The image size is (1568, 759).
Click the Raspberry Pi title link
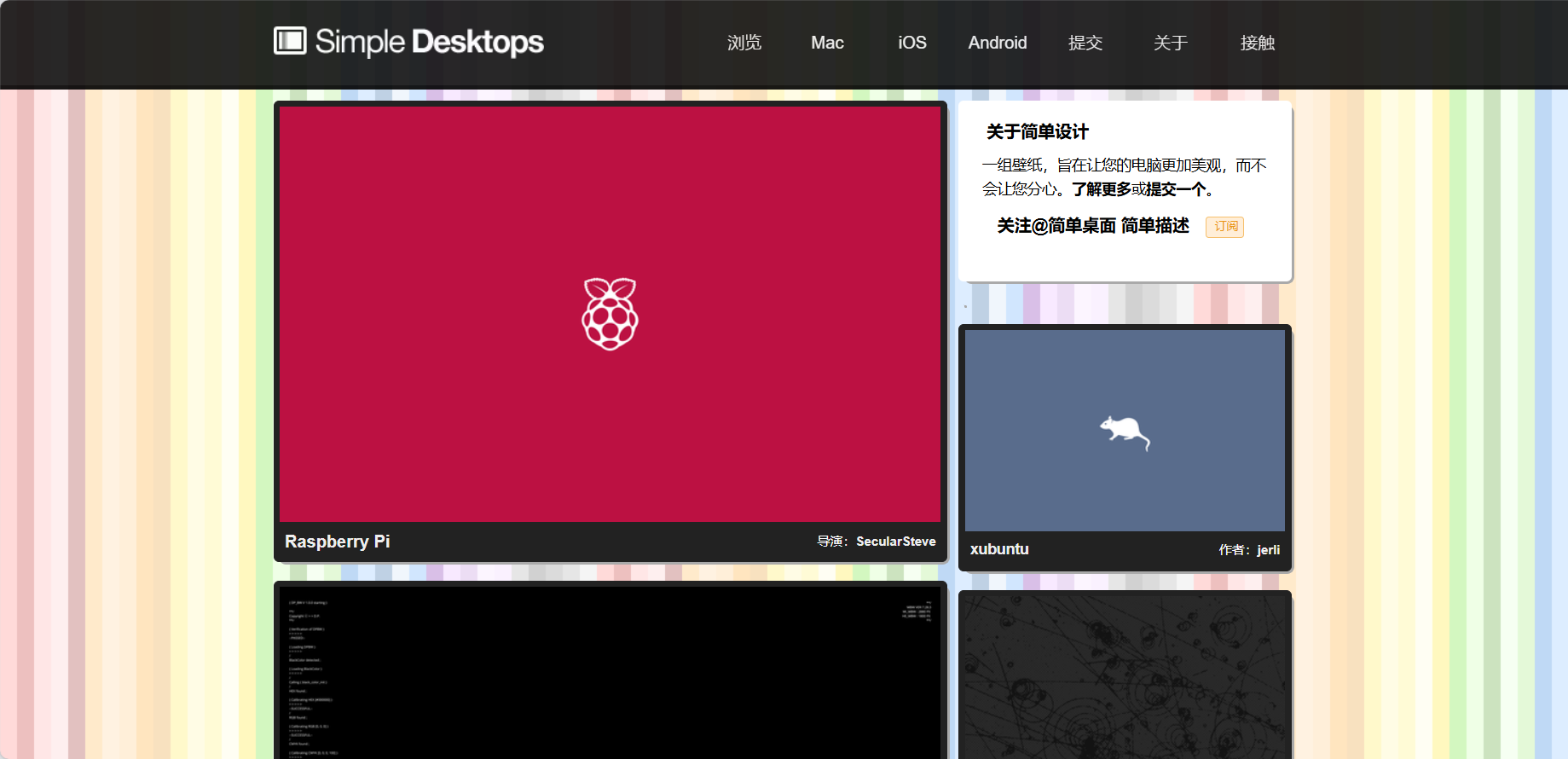[x=337, y=542]
